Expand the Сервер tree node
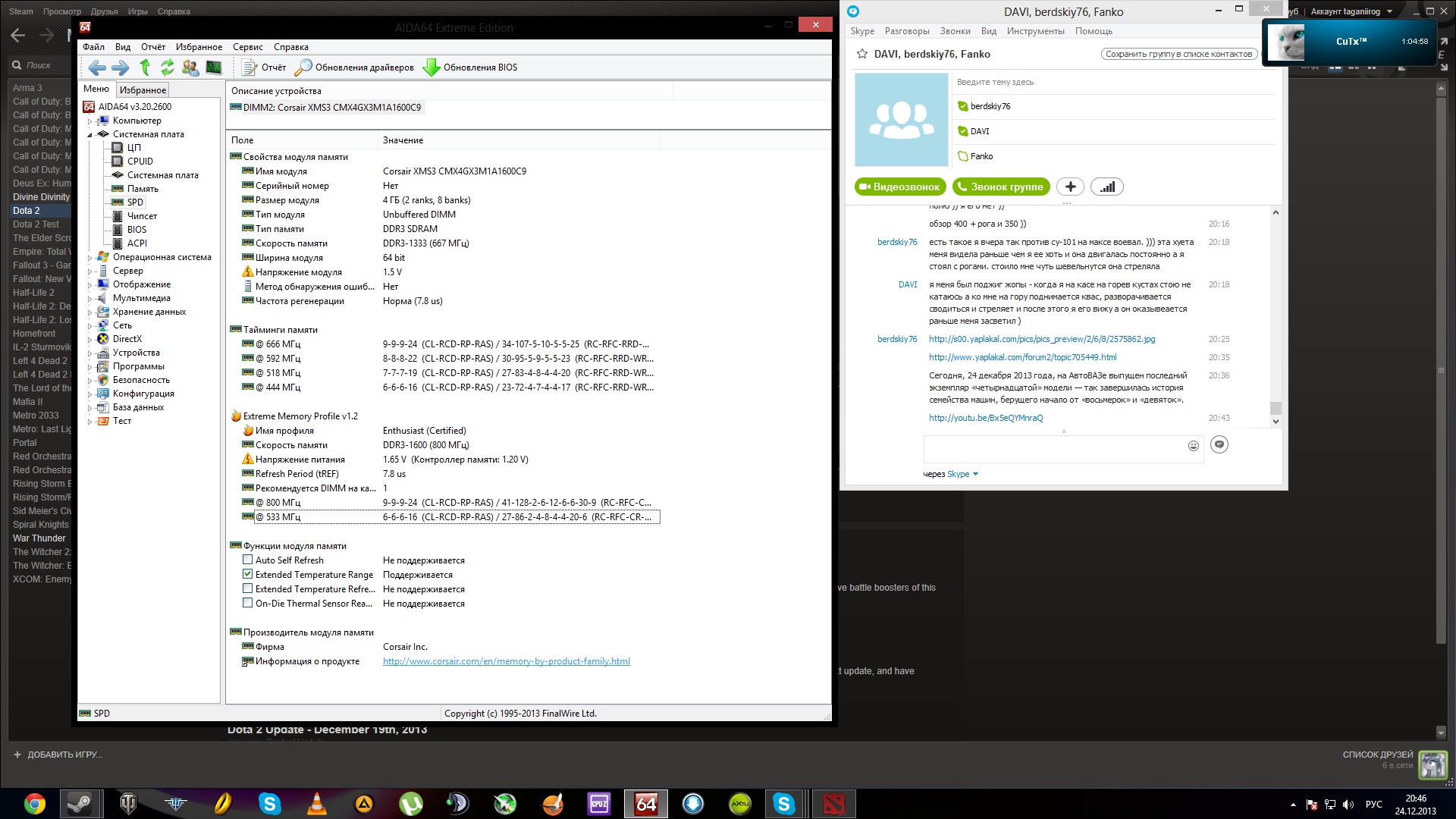 coord(89,271)
